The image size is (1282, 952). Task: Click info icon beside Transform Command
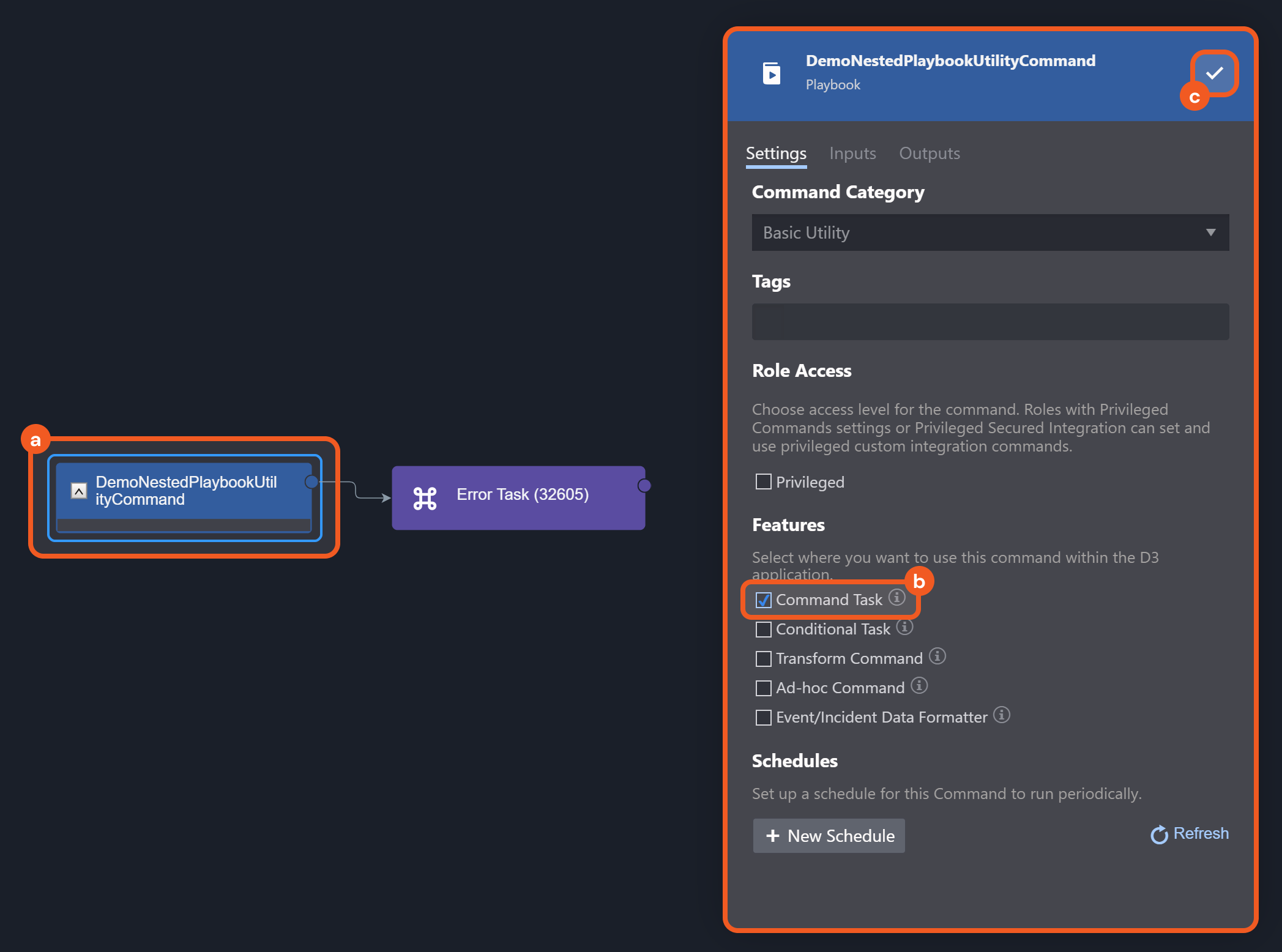tap(937, 656)
